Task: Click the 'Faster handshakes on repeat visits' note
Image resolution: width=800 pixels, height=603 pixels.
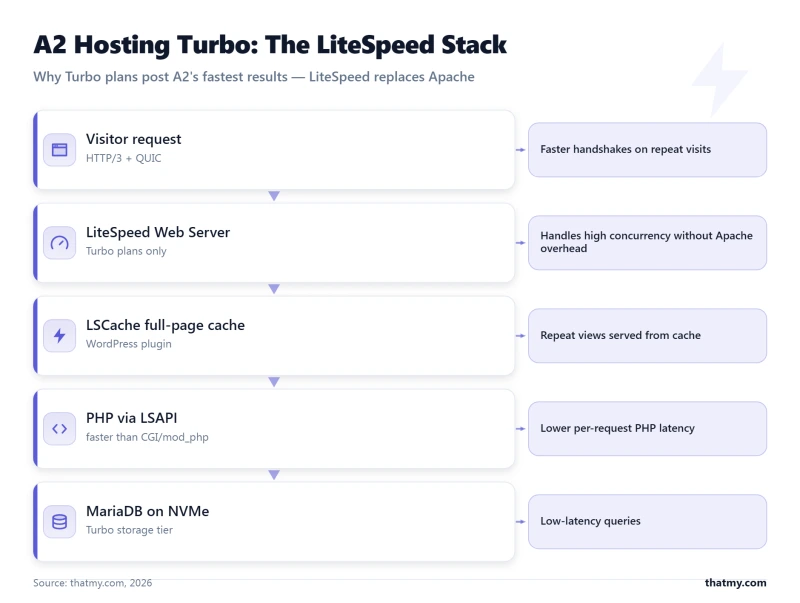Action: click(647, 149)
